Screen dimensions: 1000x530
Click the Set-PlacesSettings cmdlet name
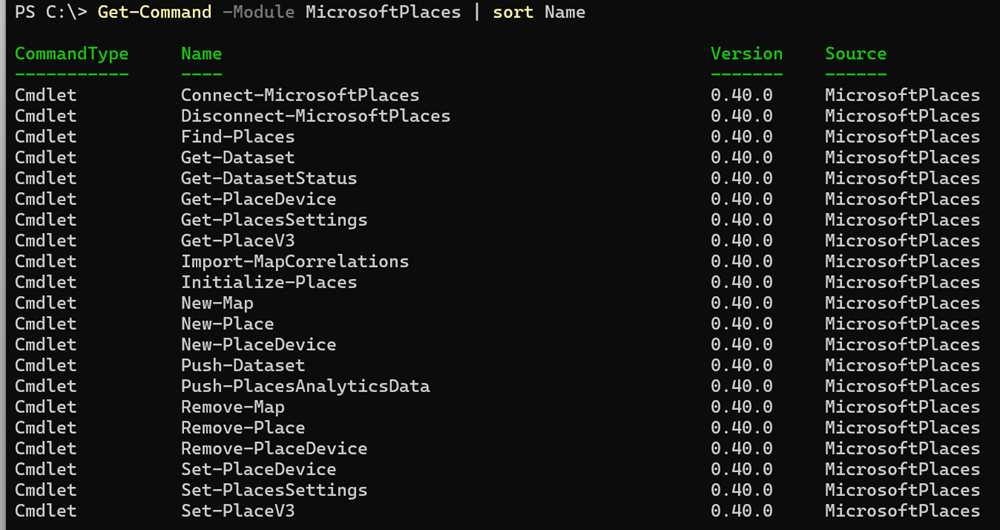(274, 490)
